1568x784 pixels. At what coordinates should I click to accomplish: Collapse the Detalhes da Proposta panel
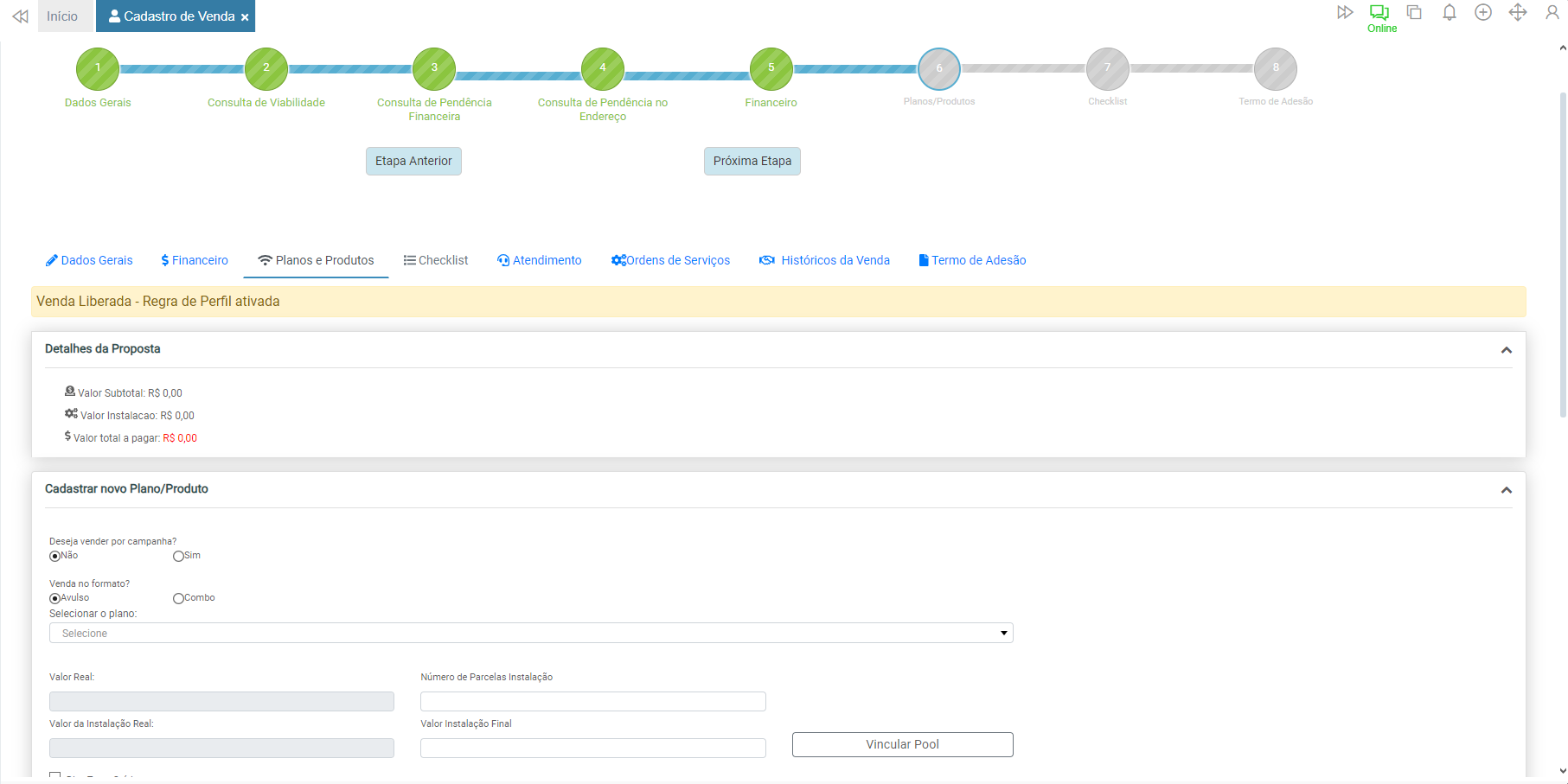[x=1506, y=350]
